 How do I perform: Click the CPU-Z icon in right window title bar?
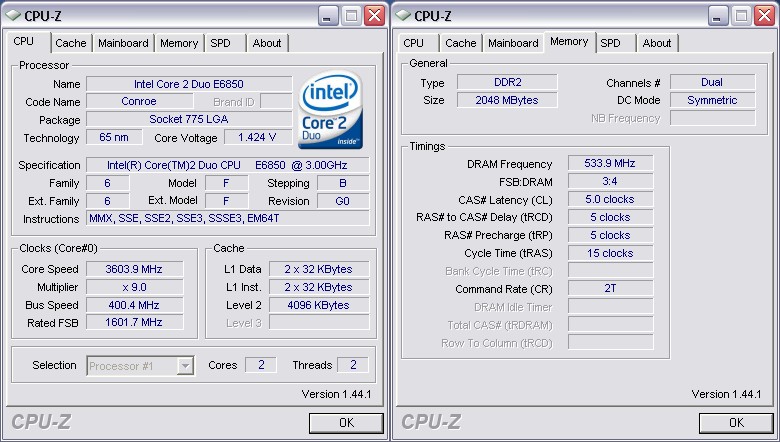pyautogui.click(x=402, y=14)
